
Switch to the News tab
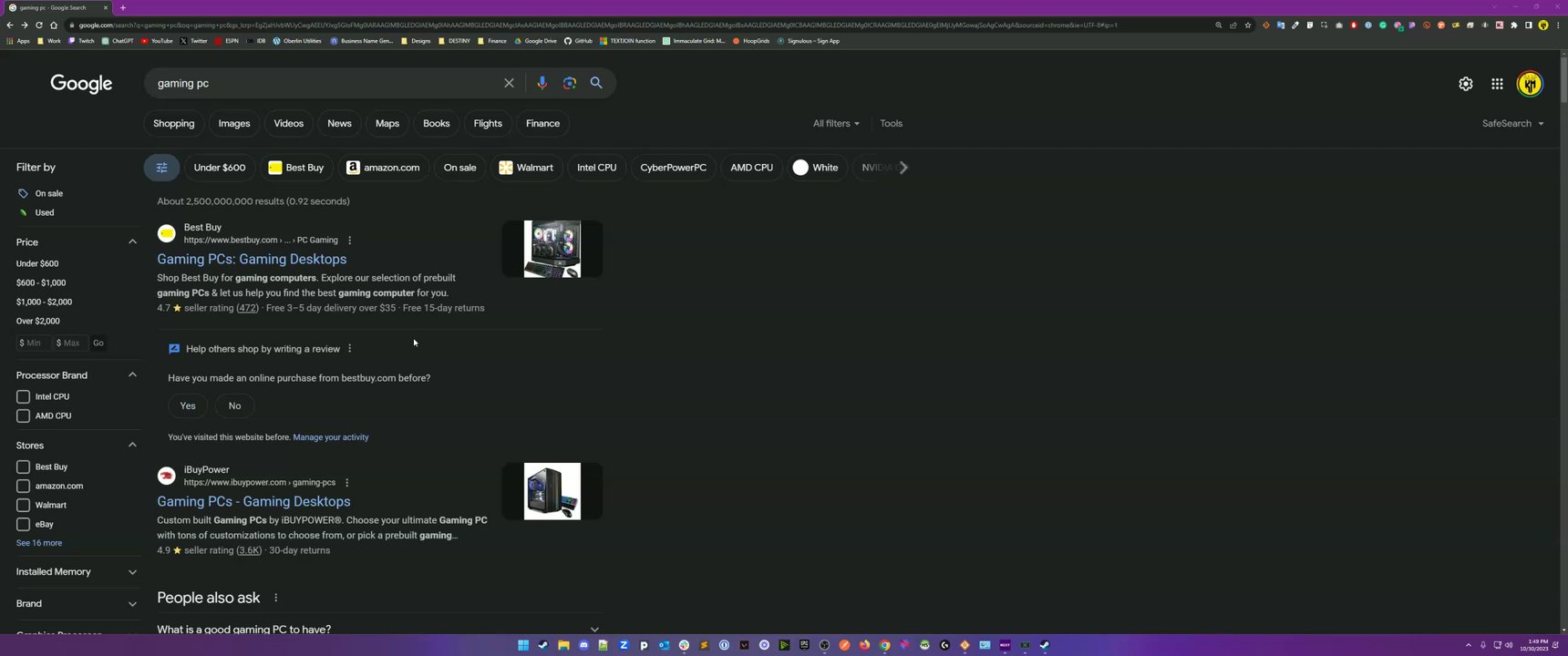[339, 124]
